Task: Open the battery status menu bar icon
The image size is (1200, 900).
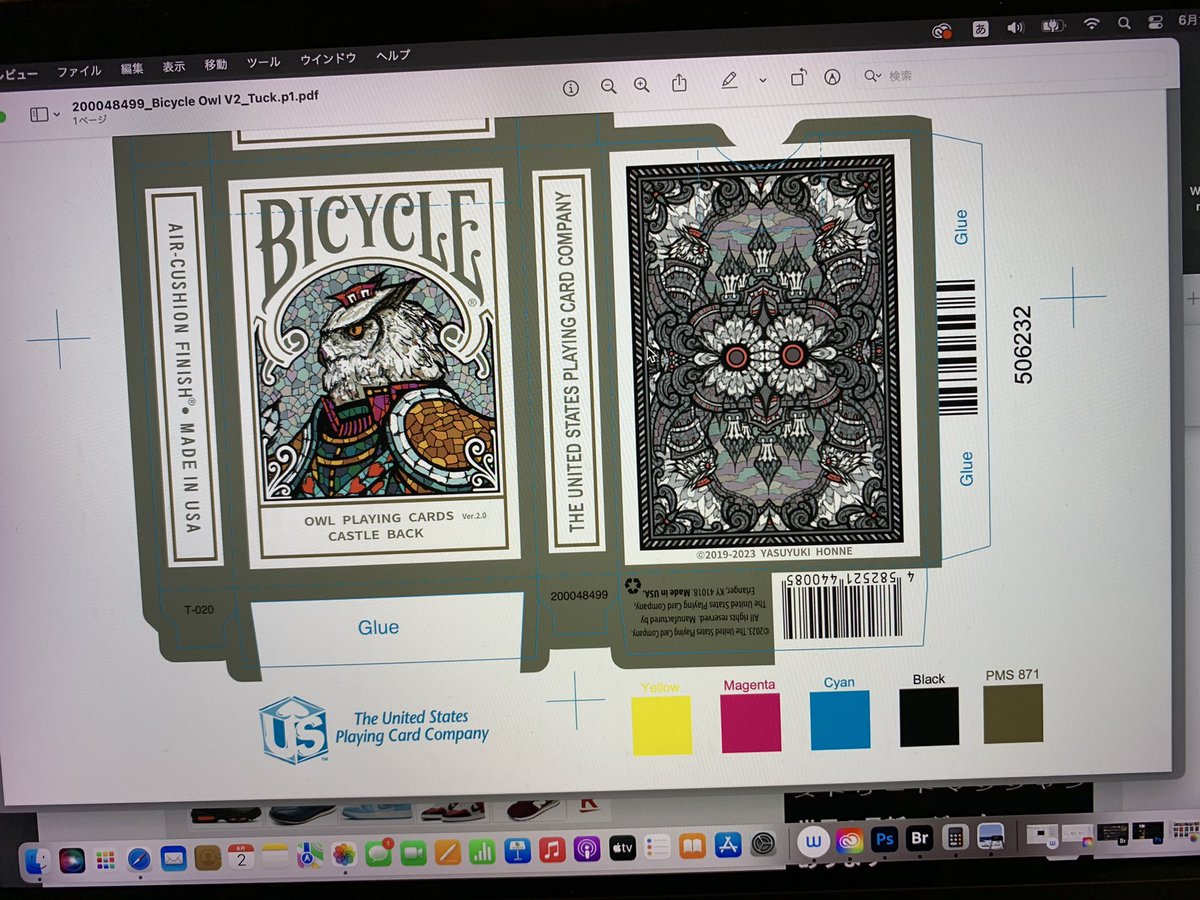Action: [1053, 25]
